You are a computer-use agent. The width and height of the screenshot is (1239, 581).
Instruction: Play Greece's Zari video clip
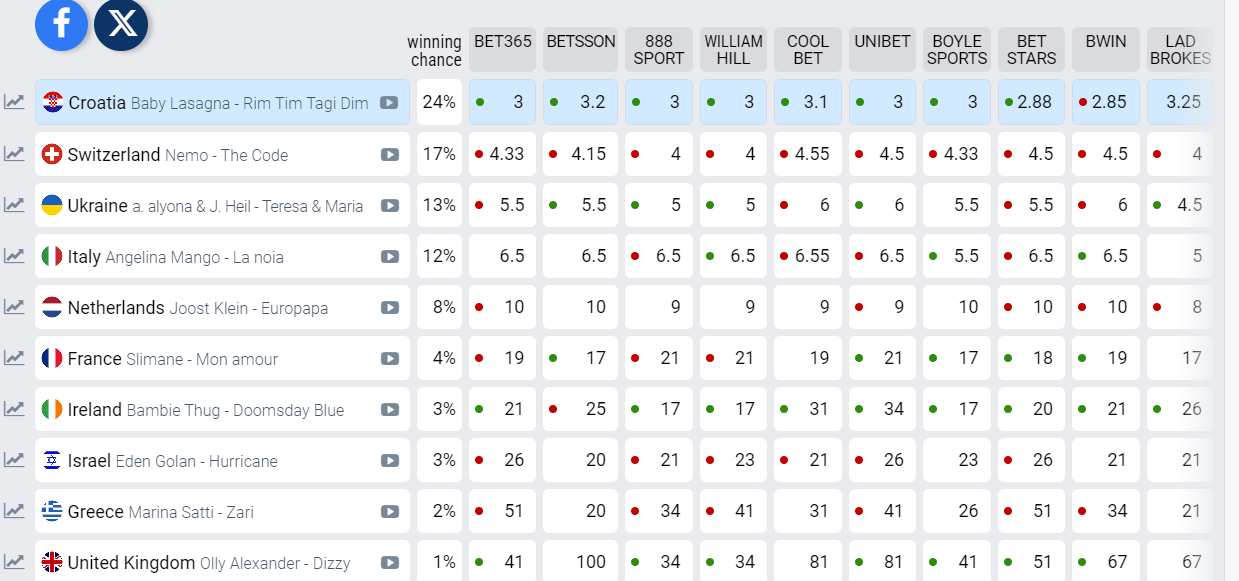tap(389, 512)
